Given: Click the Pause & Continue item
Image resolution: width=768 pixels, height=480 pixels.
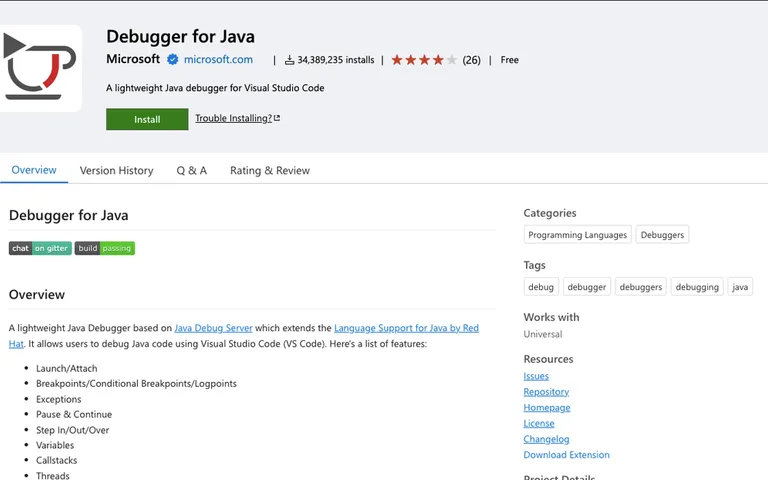Looking at the screenshot, I should pos(74,414).
